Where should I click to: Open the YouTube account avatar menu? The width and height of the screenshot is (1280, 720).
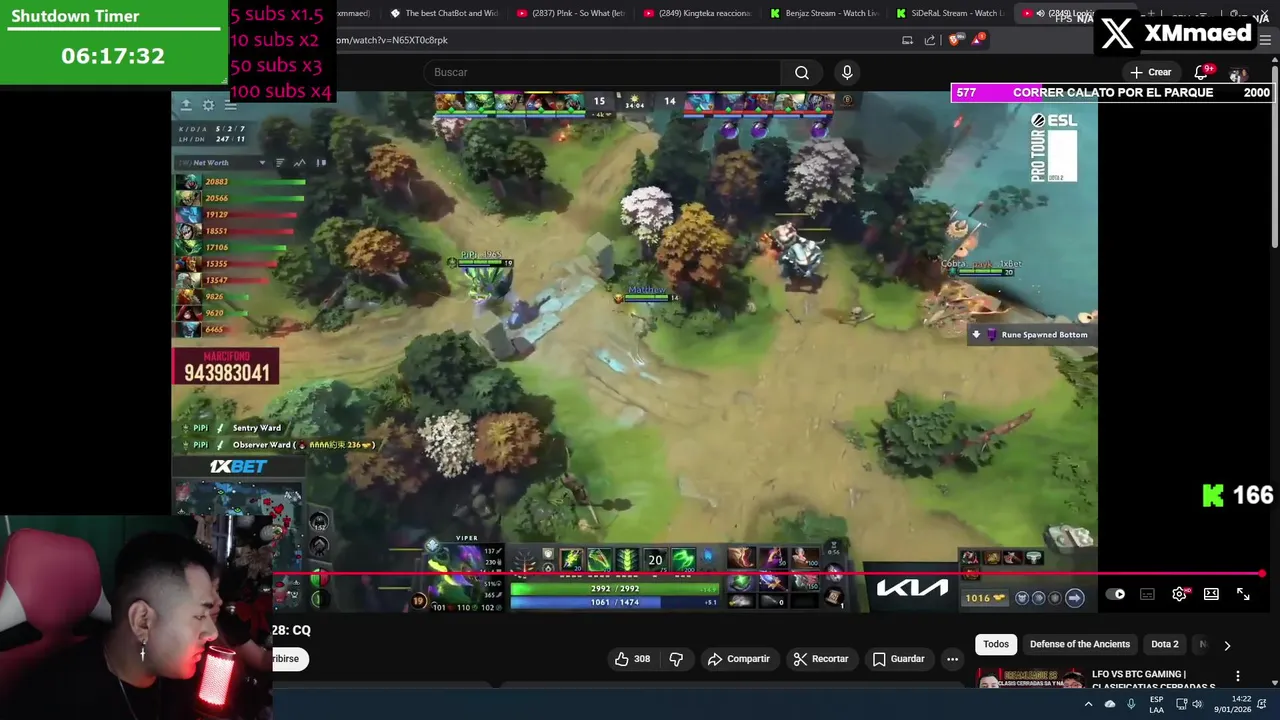tap(1238, 73)
